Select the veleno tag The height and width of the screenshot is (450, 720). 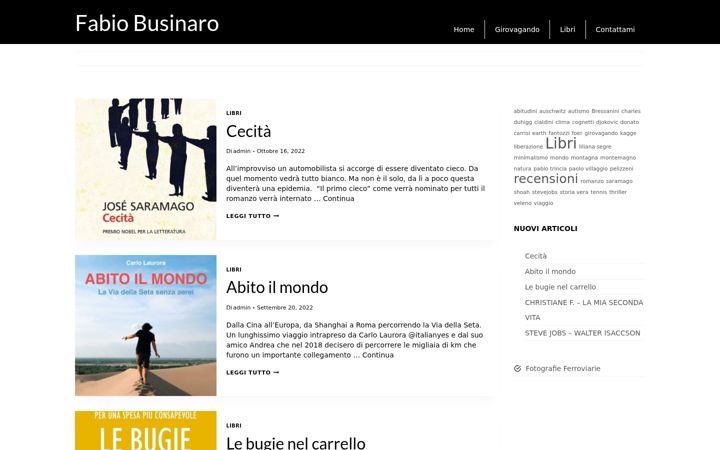(523, 203)
